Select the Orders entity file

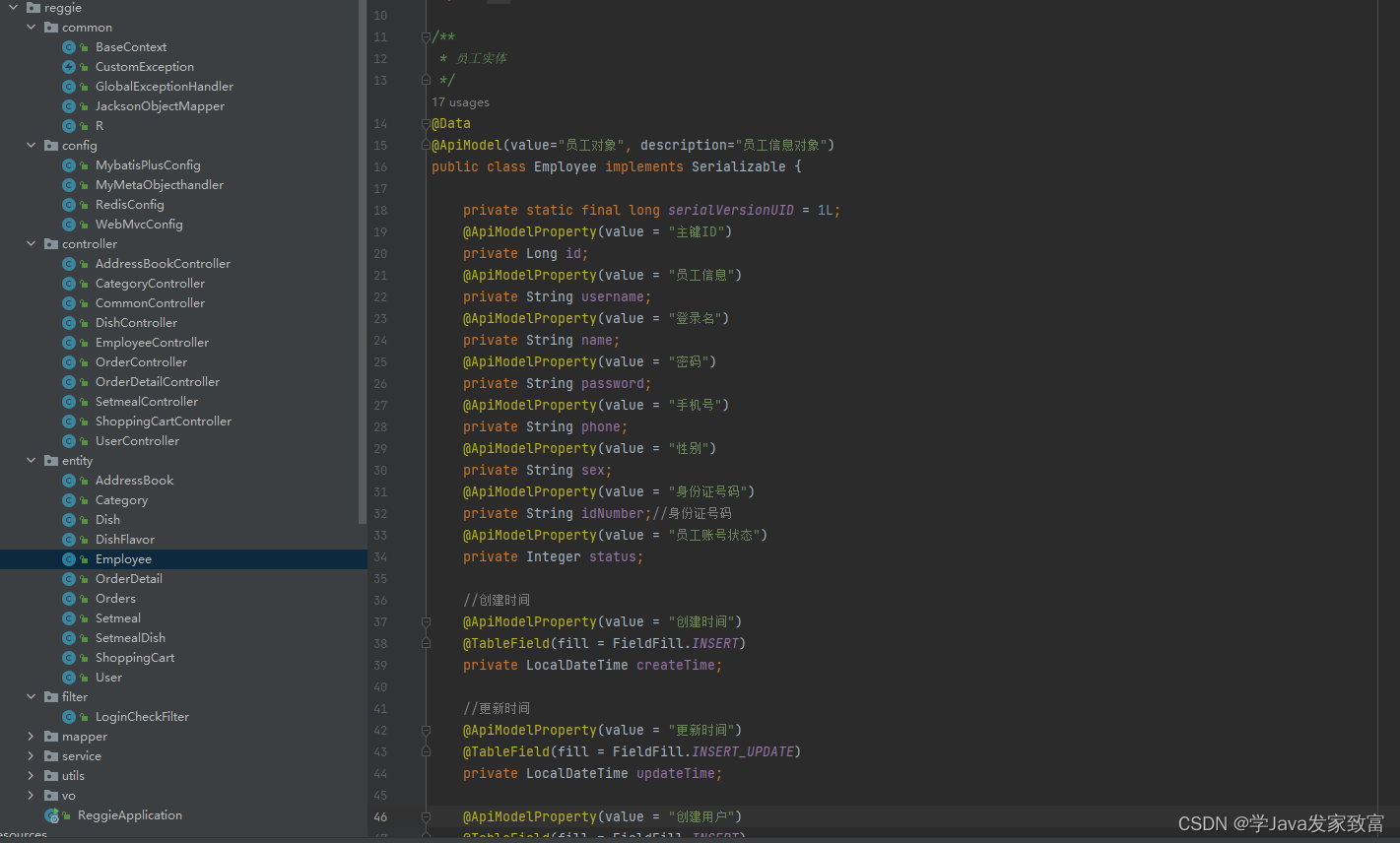pyautogui.click(x=115, y=599)
